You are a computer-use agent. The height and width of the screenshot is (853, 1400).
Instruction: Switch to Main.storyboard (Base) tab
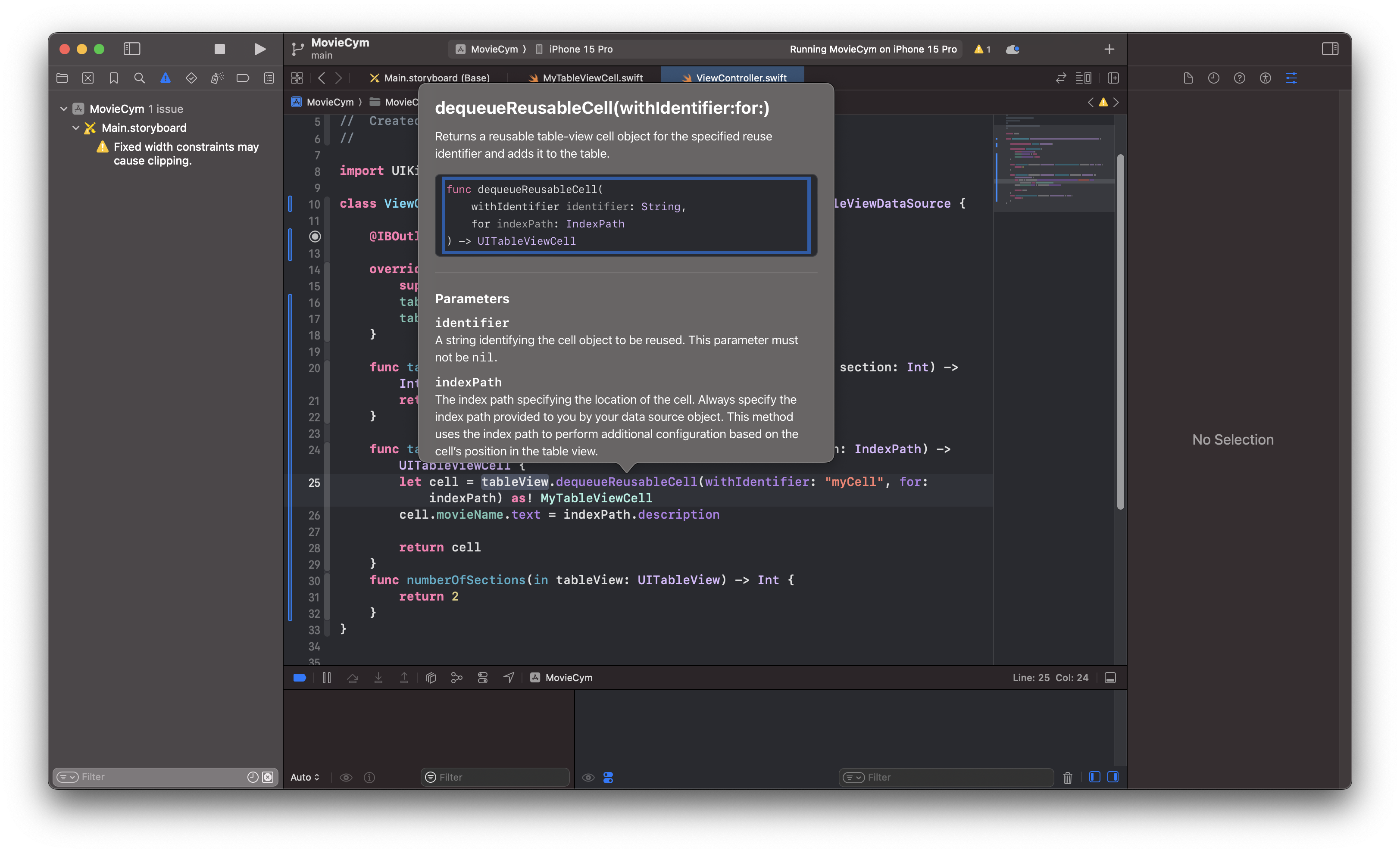coord(436,78)
